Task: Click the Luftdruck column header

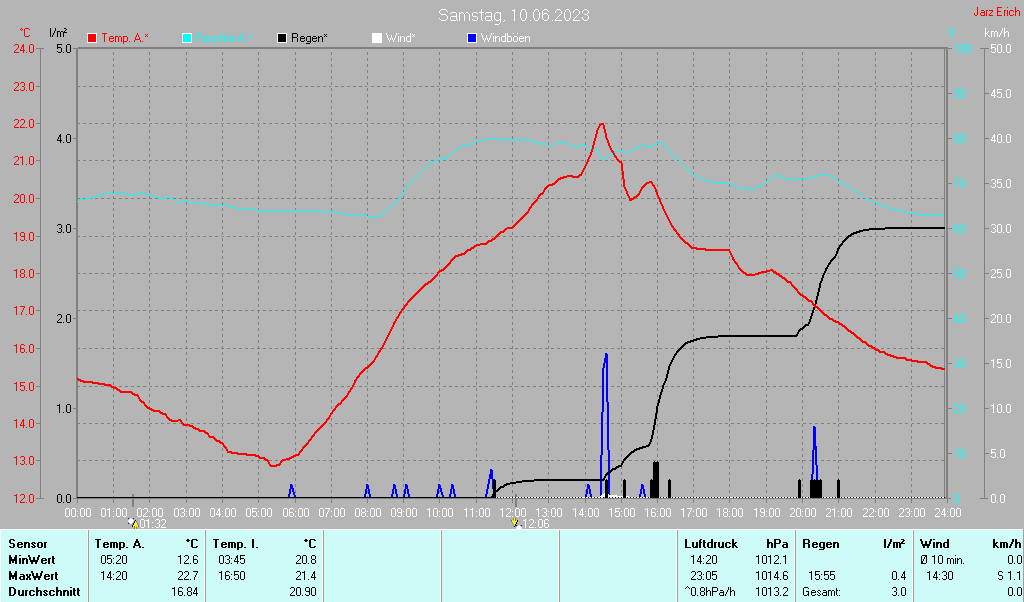Action: pos(711,544)
